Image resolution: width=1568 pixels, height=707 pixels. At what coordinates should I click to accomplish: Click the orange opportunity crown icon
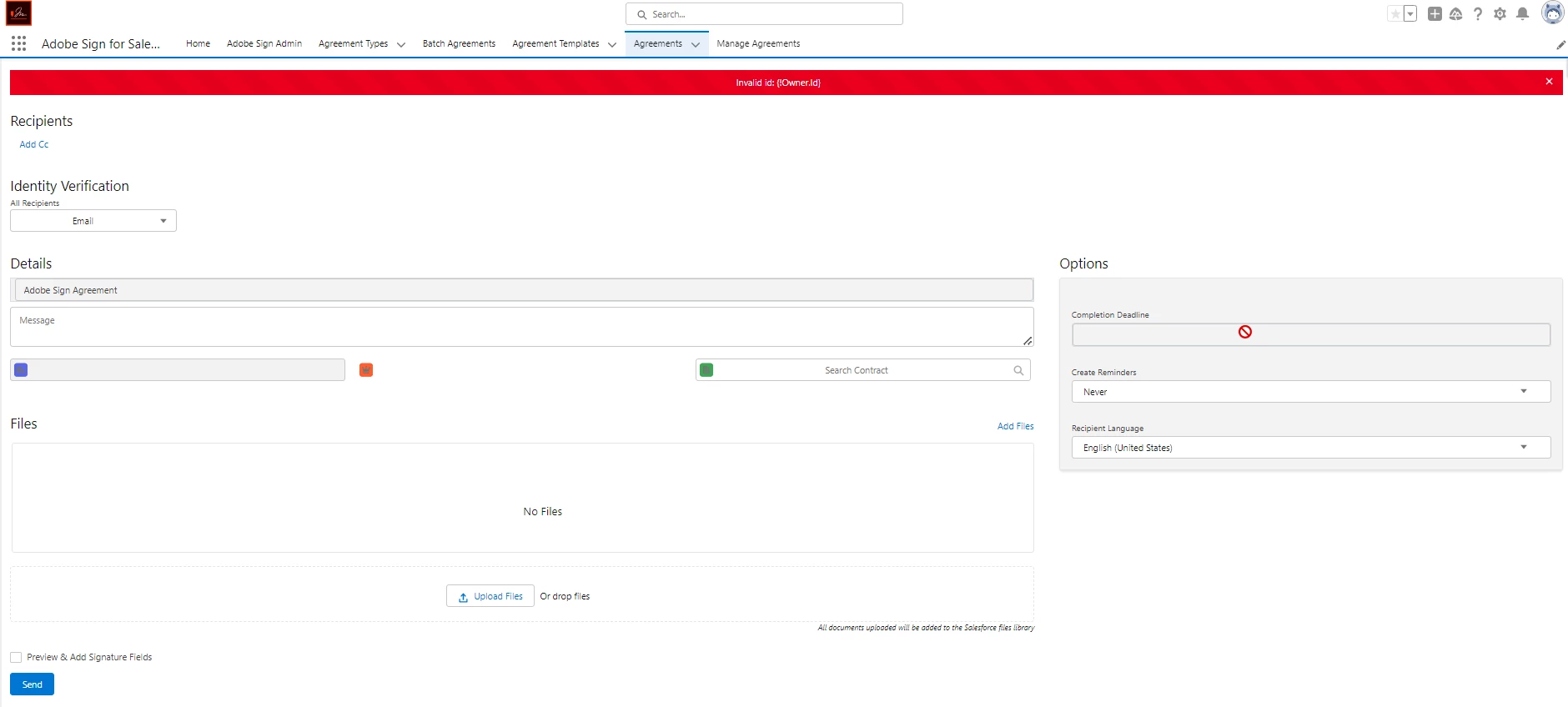pyautogui.click(x=366, y=370)
